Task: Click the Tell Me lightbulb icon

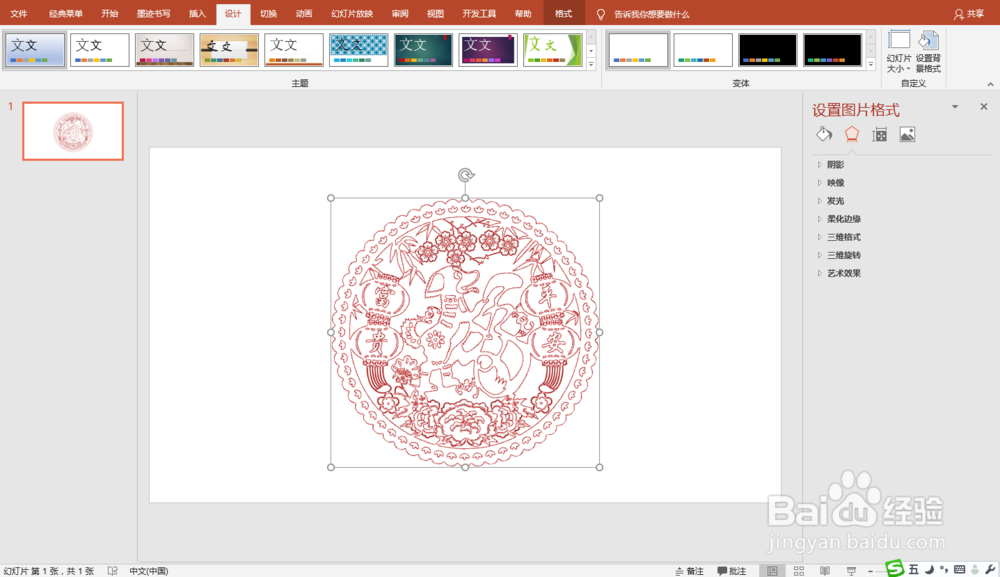Action: (x=600, y=14)
